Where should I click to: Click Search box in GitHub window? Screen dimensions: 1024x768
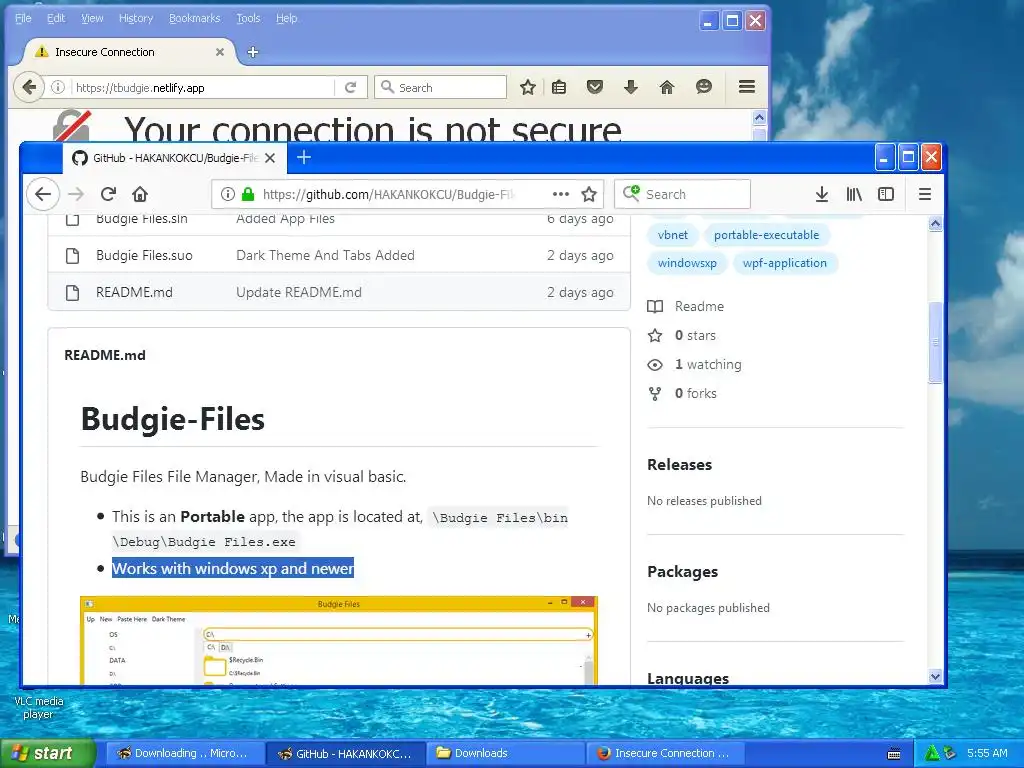coord(682,194)
